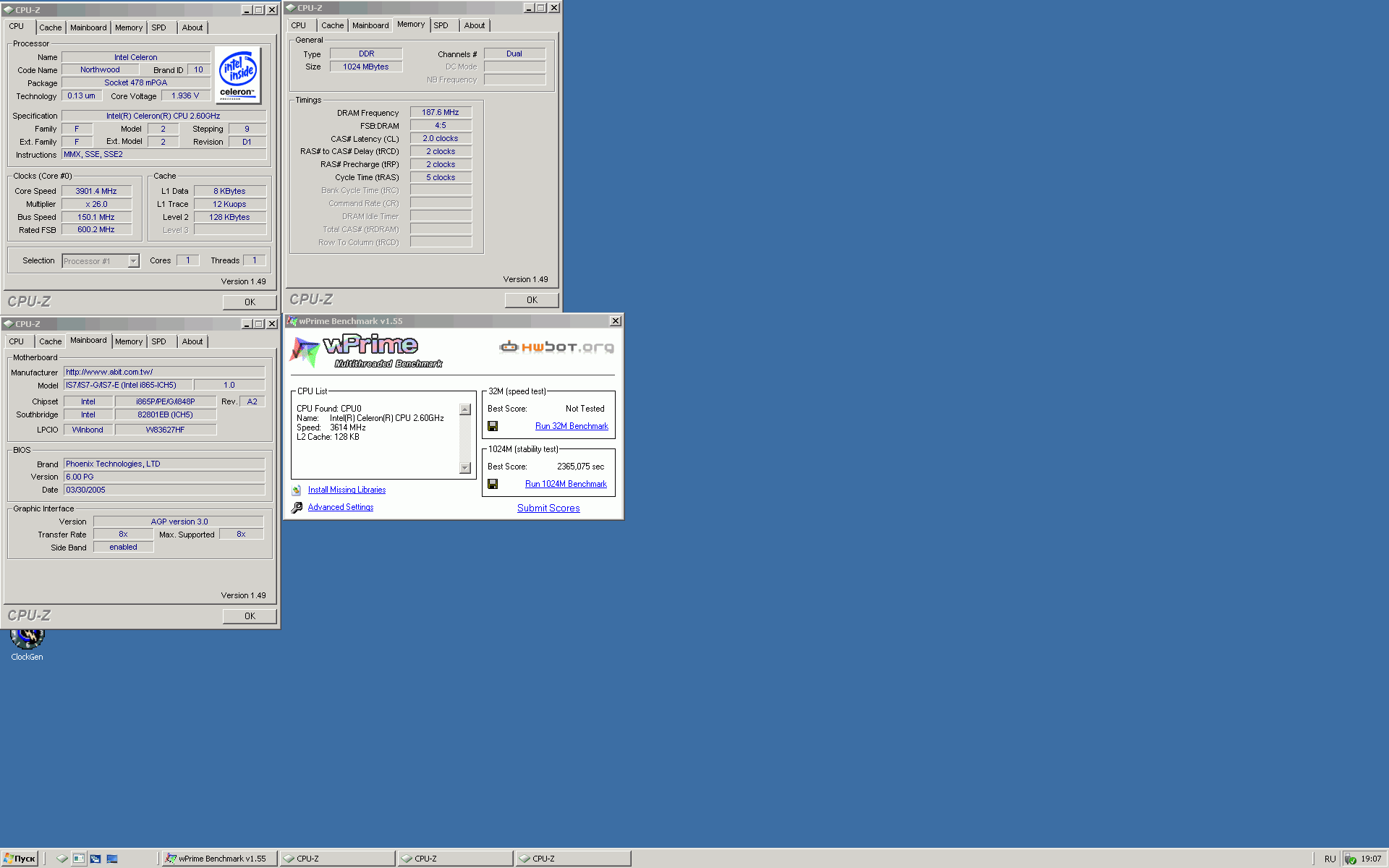The image size is (1389, 868).
Task: Click OK in the top-left CPU-Z window
Action: [250, 302]
